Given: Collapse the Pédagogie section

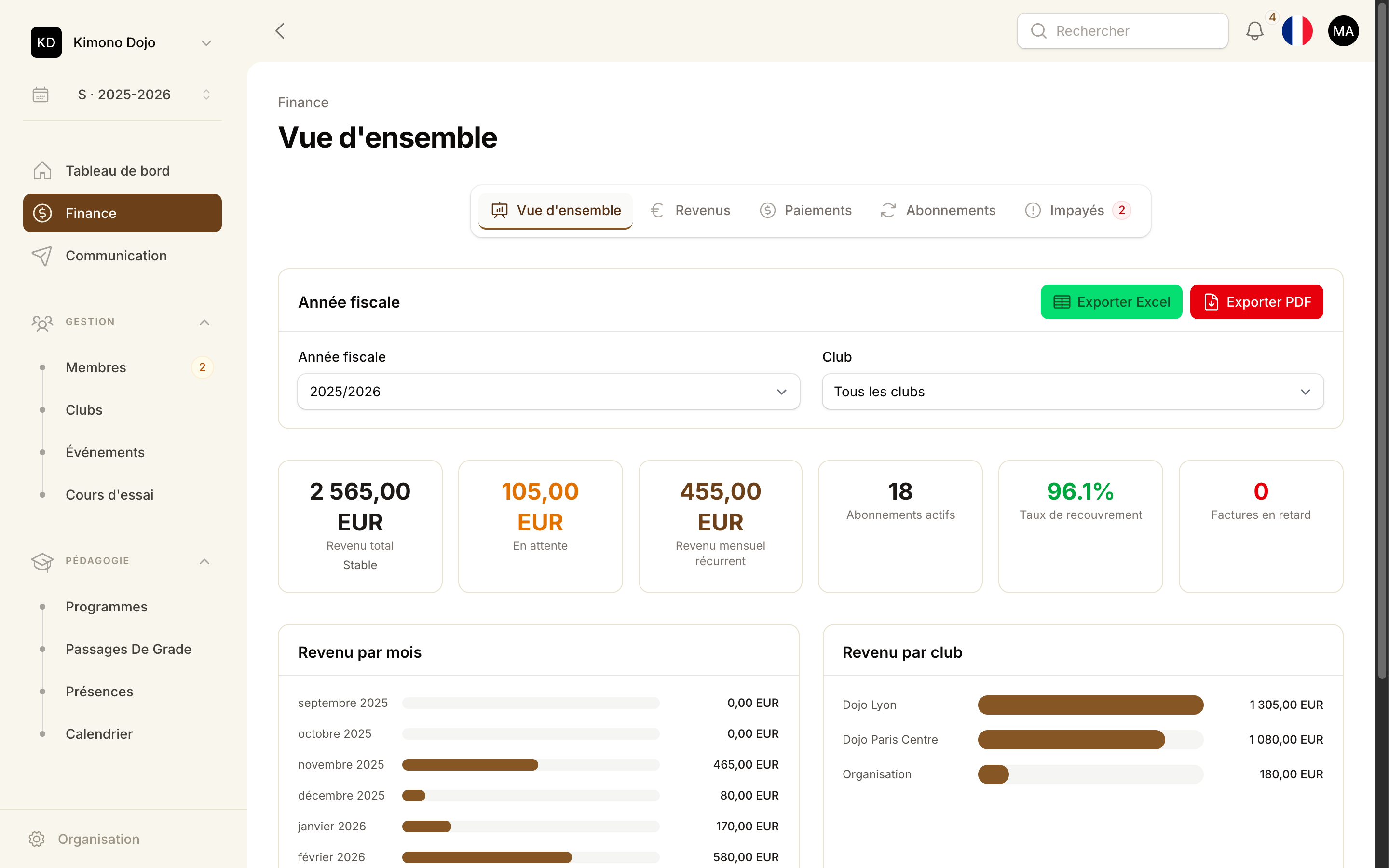Looking at the screenshot, I should (x=204, y=561).
